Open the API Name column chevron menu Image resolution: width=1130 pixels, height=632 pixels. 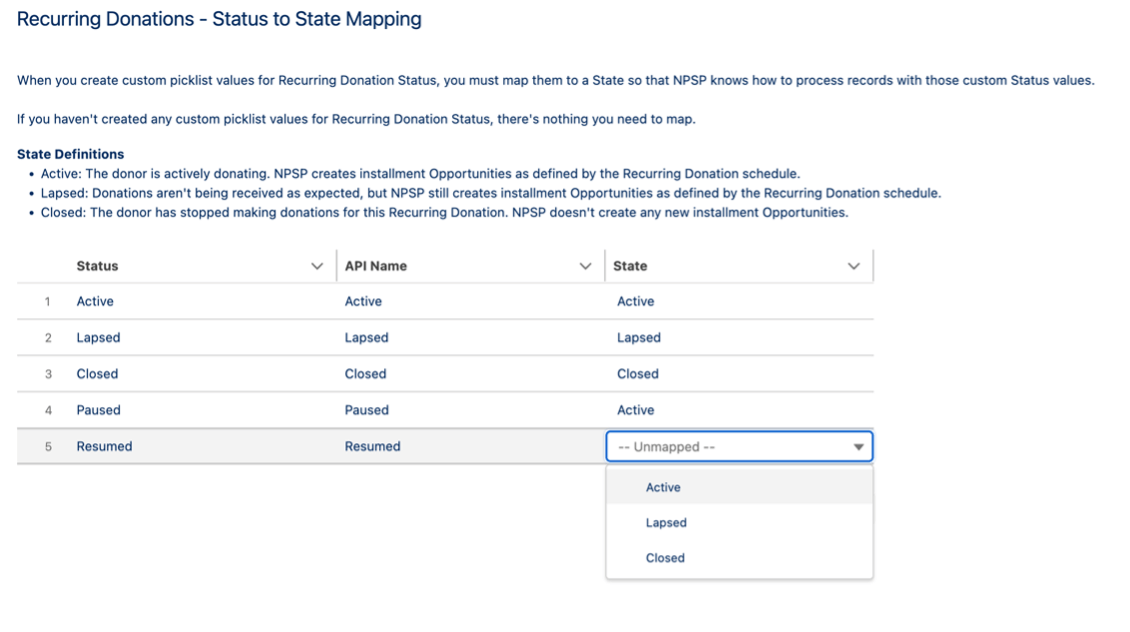click(x=585, y=267)
